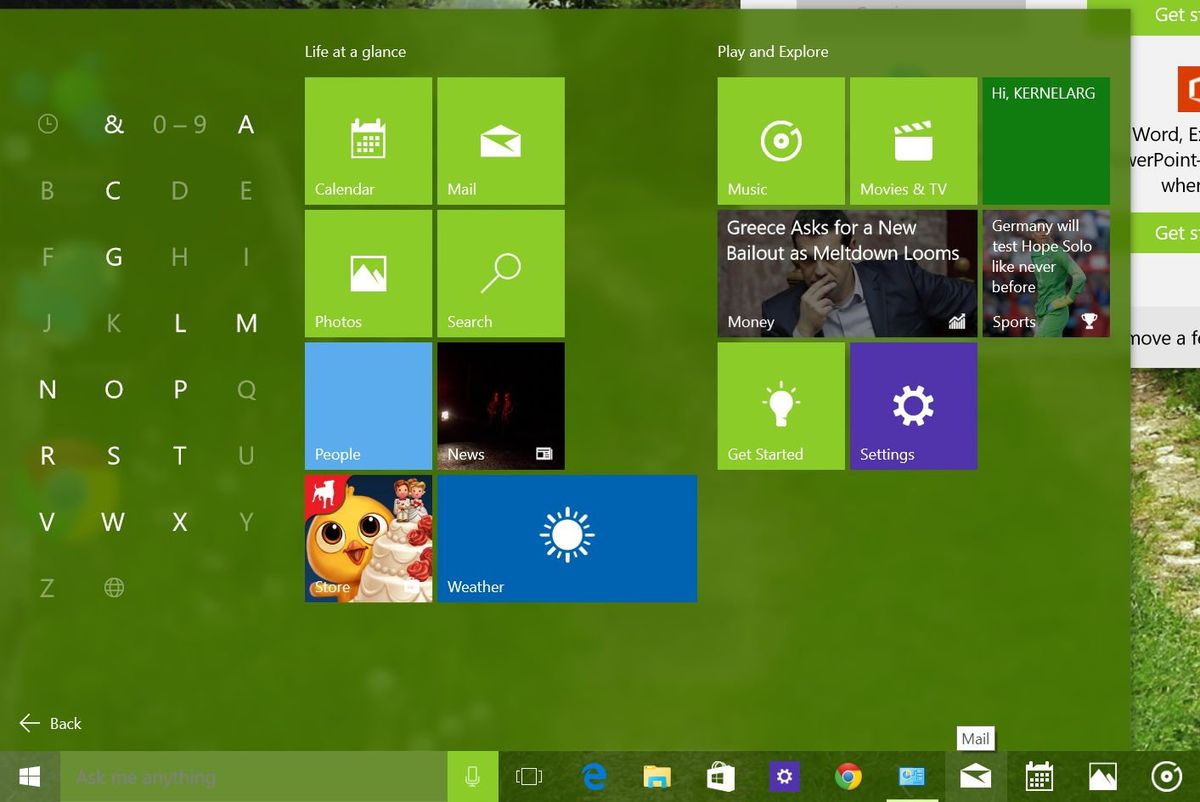Click the Ask me anything search box

(x=250, y=776)
